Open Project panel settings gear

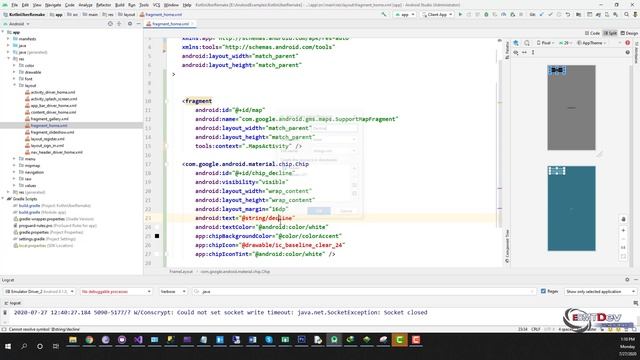[130, 24]
